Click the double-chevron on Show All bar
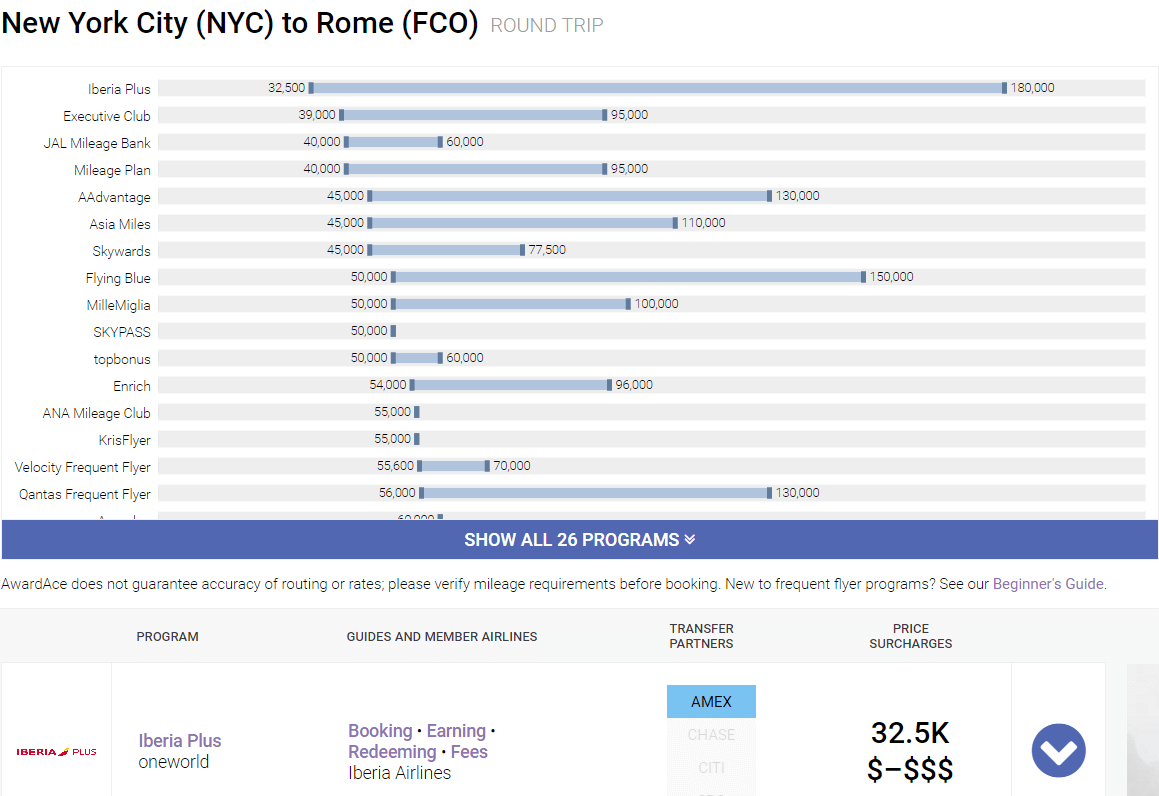 coord(689,540)
